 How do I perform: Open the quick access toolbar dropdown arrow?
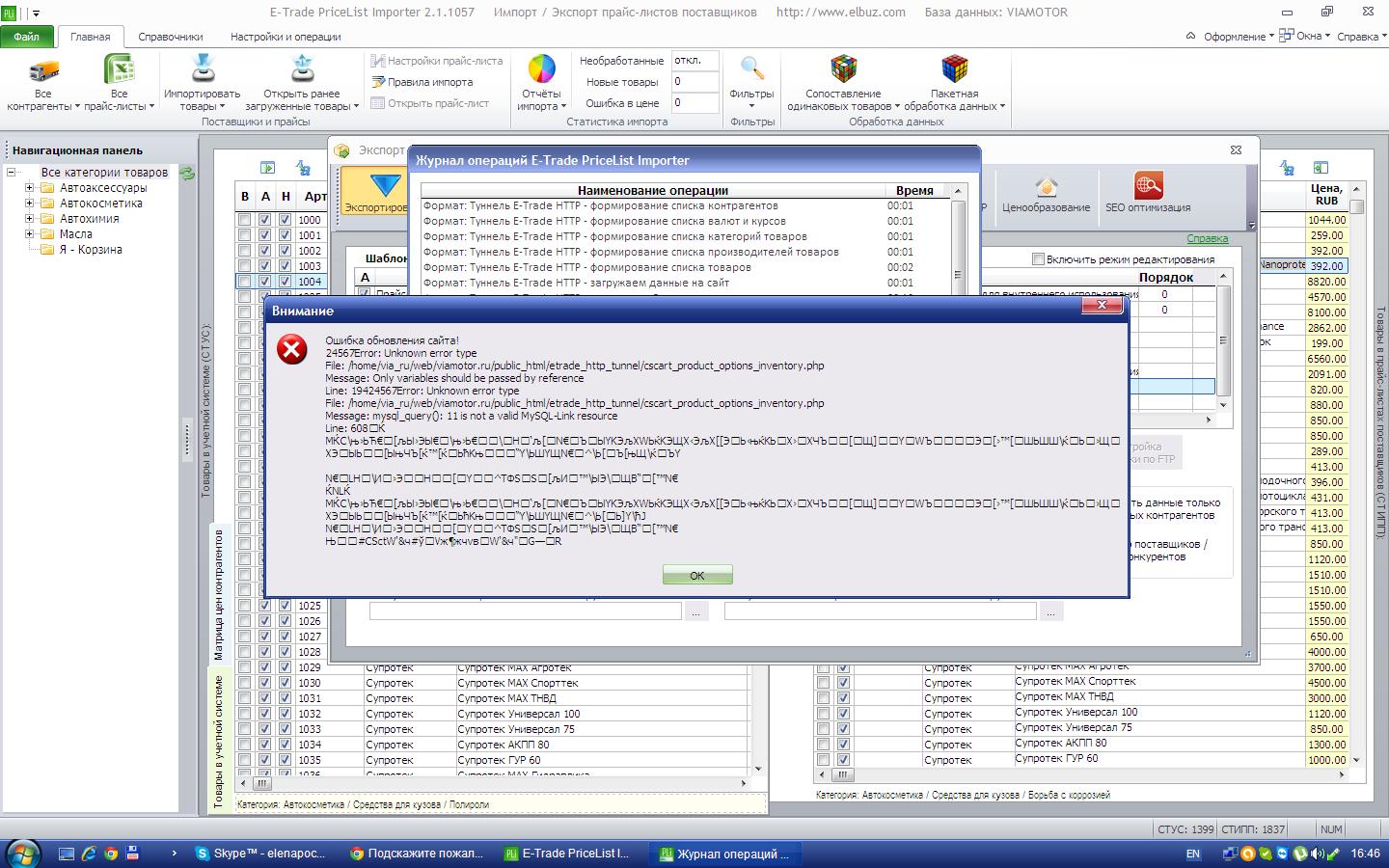point(37,14)
